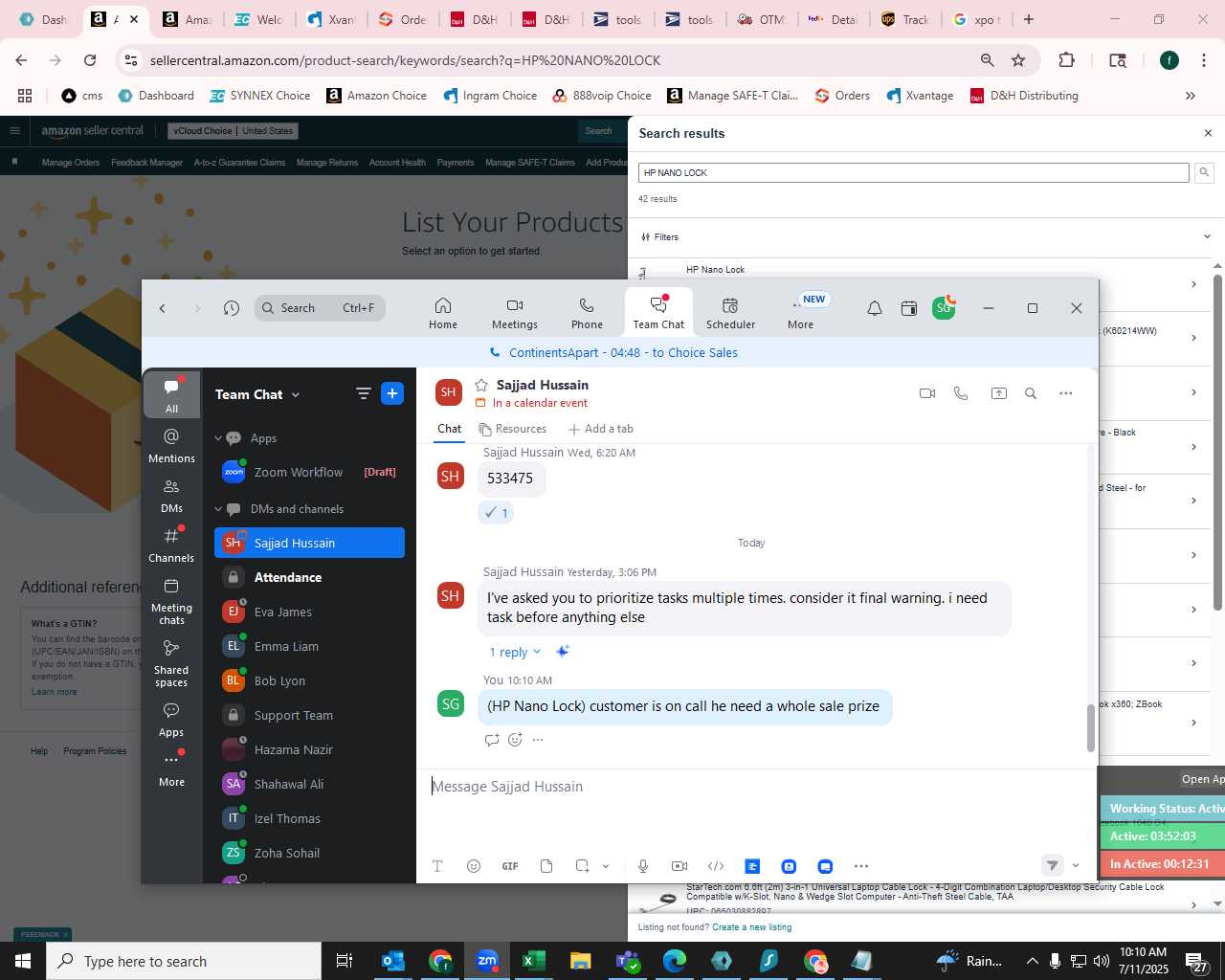The image size is (1225, 980).
Task: Record audio message with microphone icon
Action: [643, 866]
